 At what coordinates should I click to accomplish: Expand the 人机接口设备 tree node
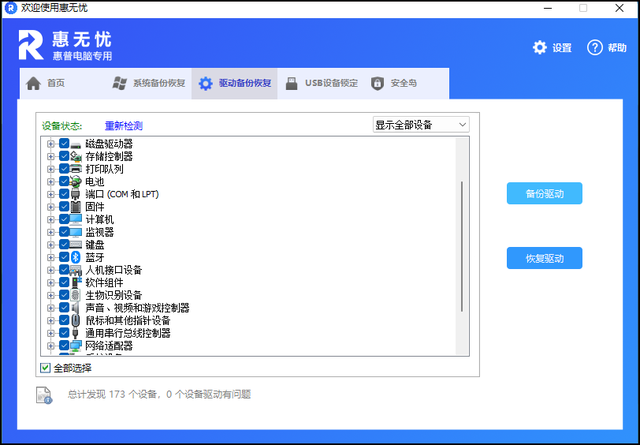(51, 270)
